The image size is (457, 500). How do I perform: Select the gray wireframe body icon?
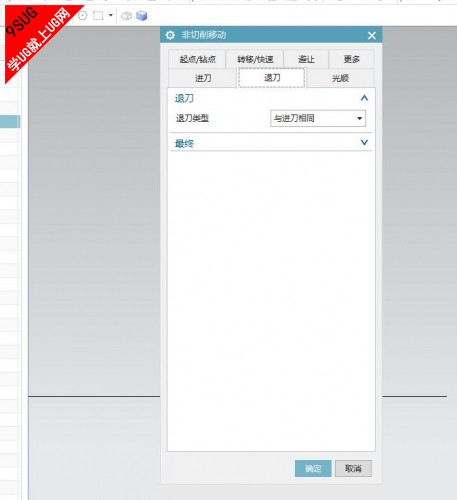tap(126, 16)
